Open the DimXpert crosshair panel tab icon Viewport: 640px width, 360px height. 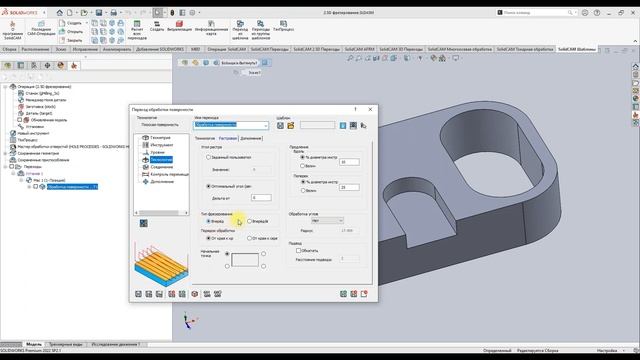pyautogui.click(x=47, y=65)
